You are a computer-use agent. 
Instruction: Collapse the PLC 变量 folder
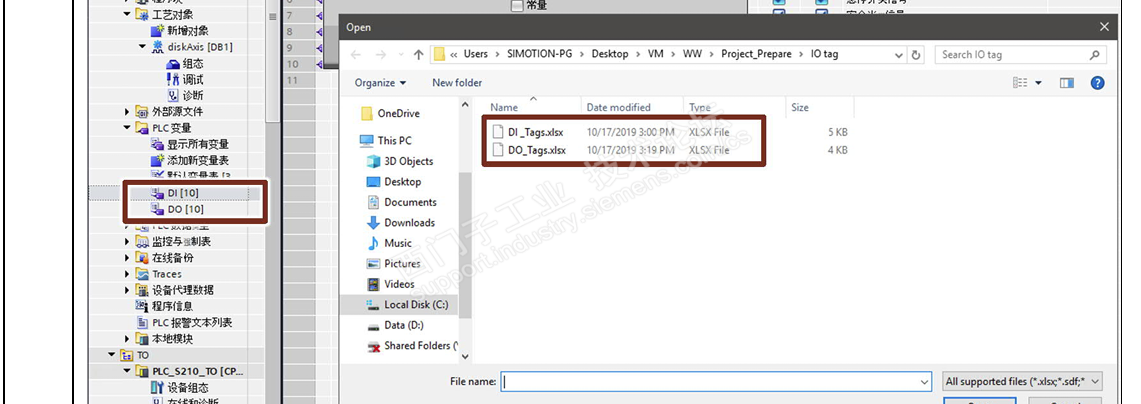coord(127,128)
